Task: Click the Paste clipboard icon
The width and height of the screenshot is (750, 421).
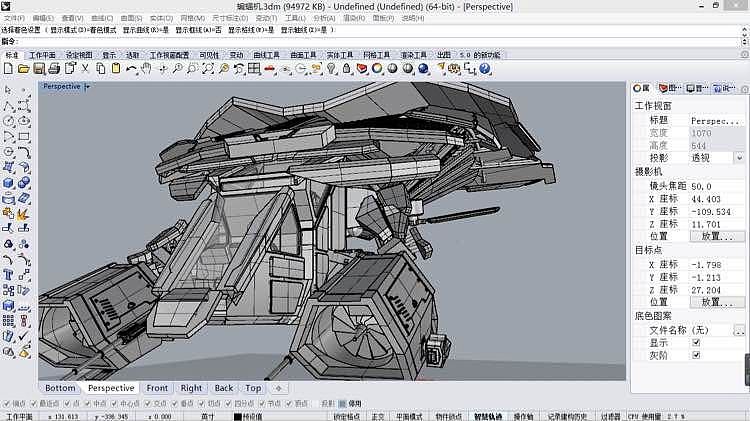Action: [x=116, y=68]
